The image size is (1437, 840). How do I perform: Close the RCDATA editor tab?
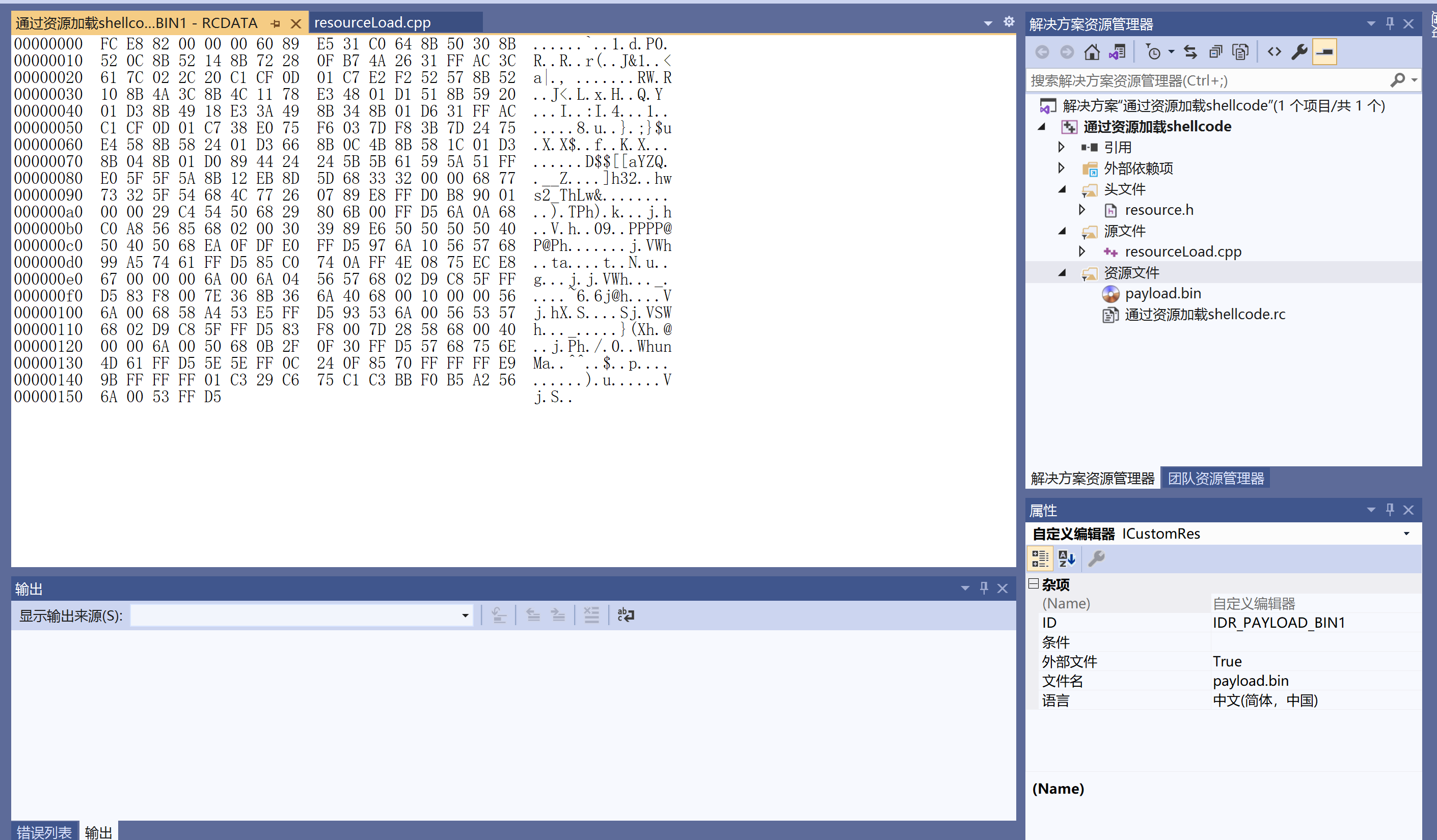[295, 23]
